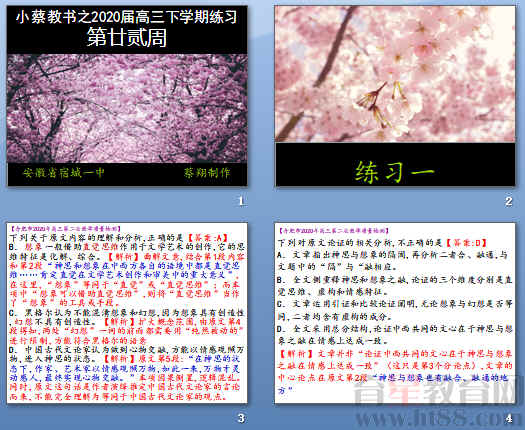This screenshot has height=430, width=525.
Task: Click the title 小蔡教书之2020届高三下学期练习
Action: point(127,17)
